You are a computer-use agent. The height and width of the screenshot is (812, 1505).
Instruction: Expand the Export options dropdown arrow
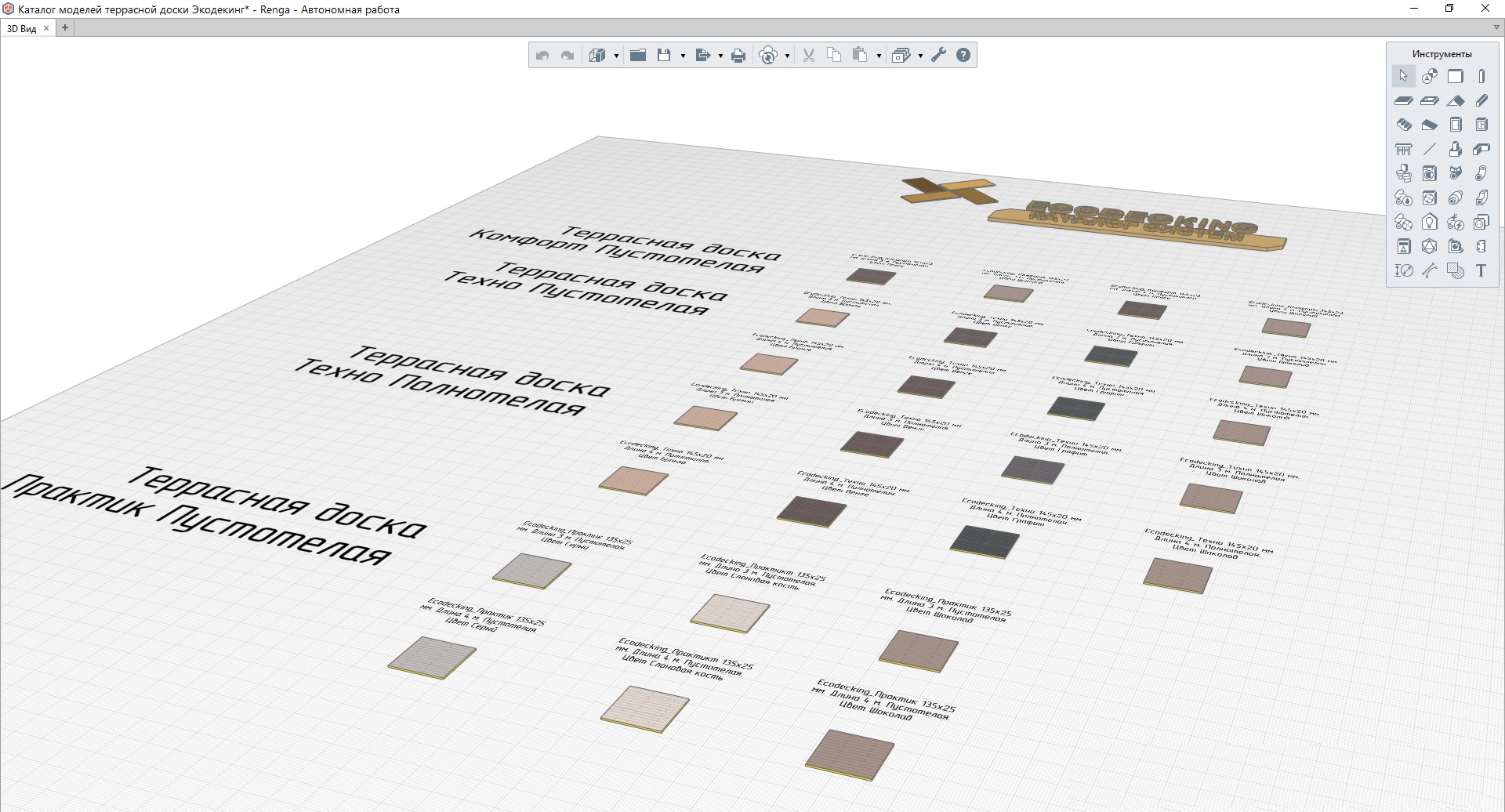(720, 56)
